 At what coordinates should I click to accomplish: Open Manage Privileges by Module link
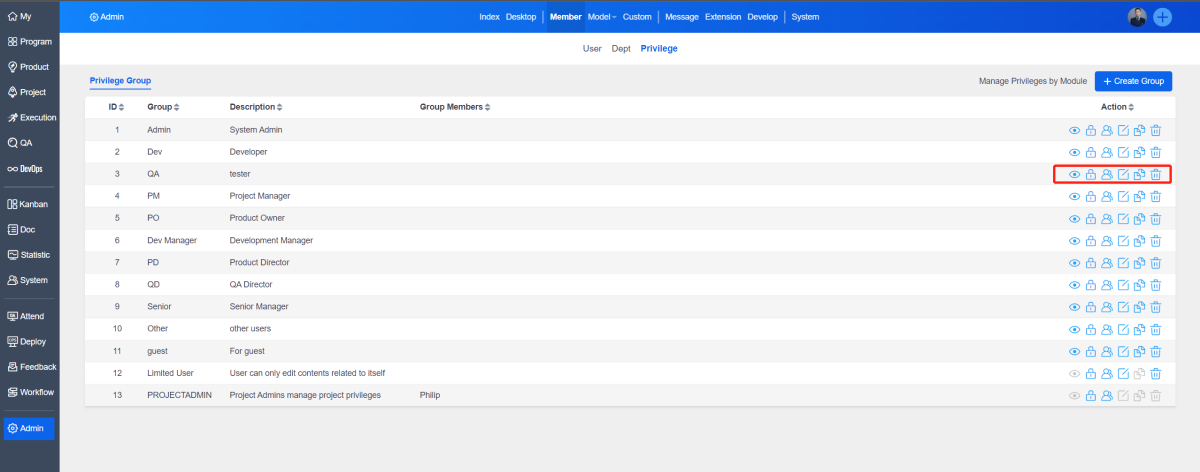[1032, 81]
